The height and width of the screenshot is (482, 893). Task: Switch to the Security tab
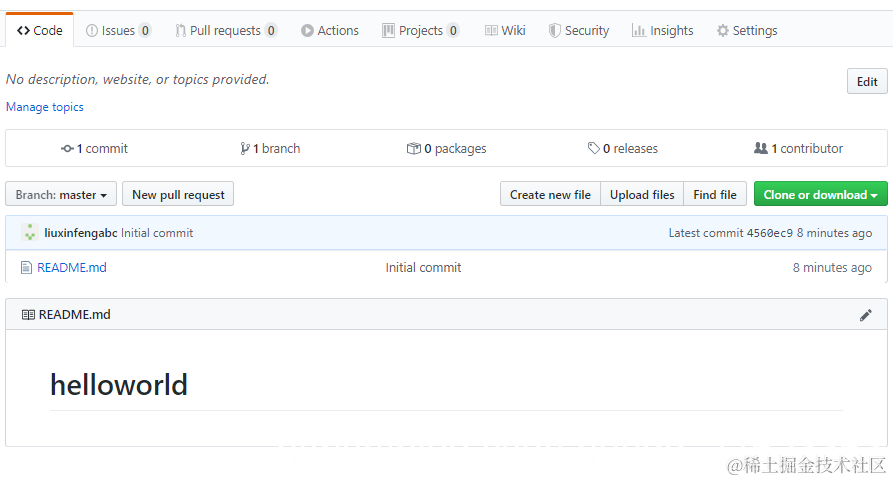pos(579,30)
